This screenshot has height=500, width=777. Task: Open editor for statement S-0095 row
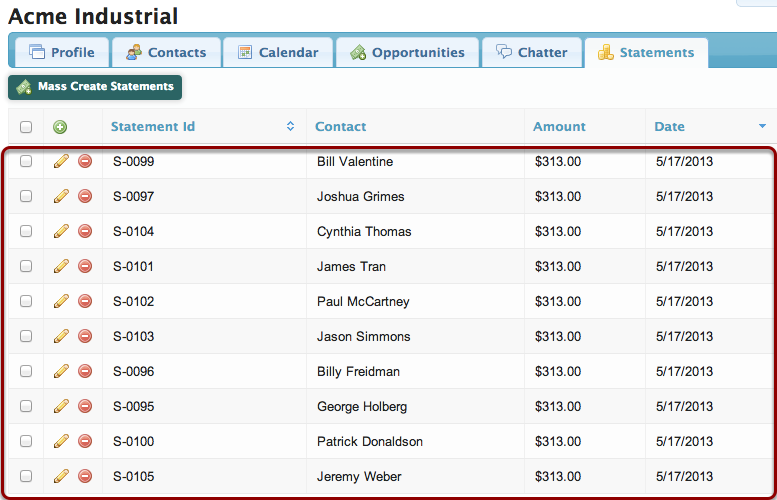pyautogui.click(x=61, y=406)
